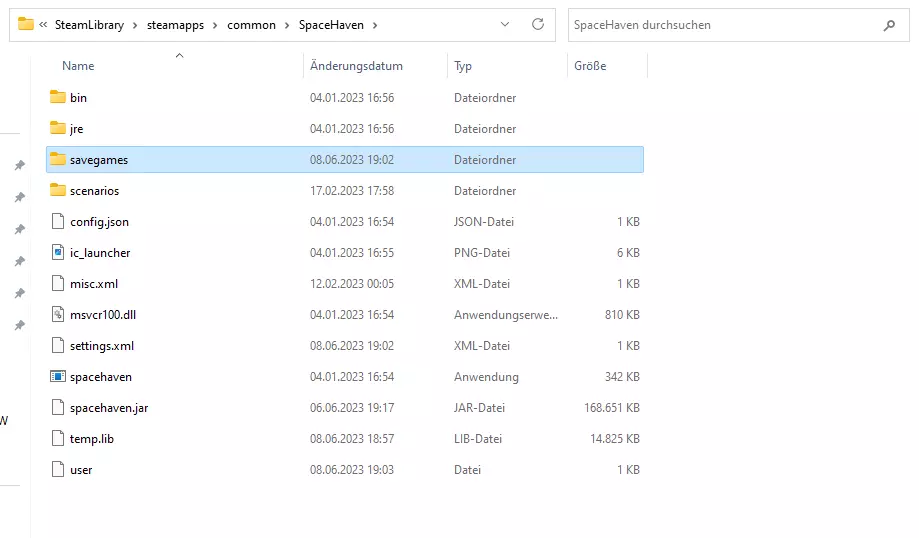Sort by the Name column header

point(78,66)
